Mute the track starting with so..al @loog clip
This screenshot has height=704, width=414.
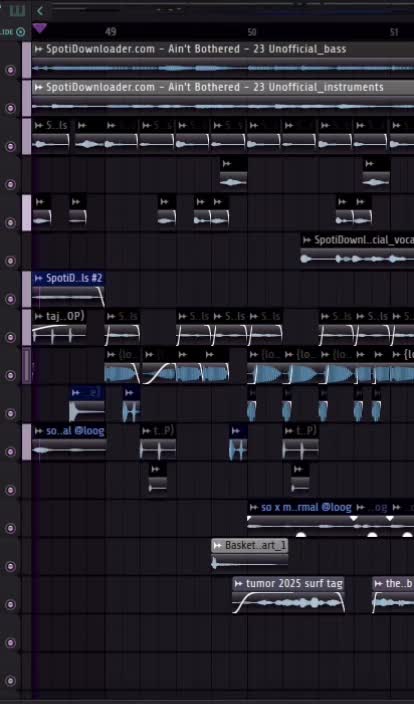click(10, 452)
